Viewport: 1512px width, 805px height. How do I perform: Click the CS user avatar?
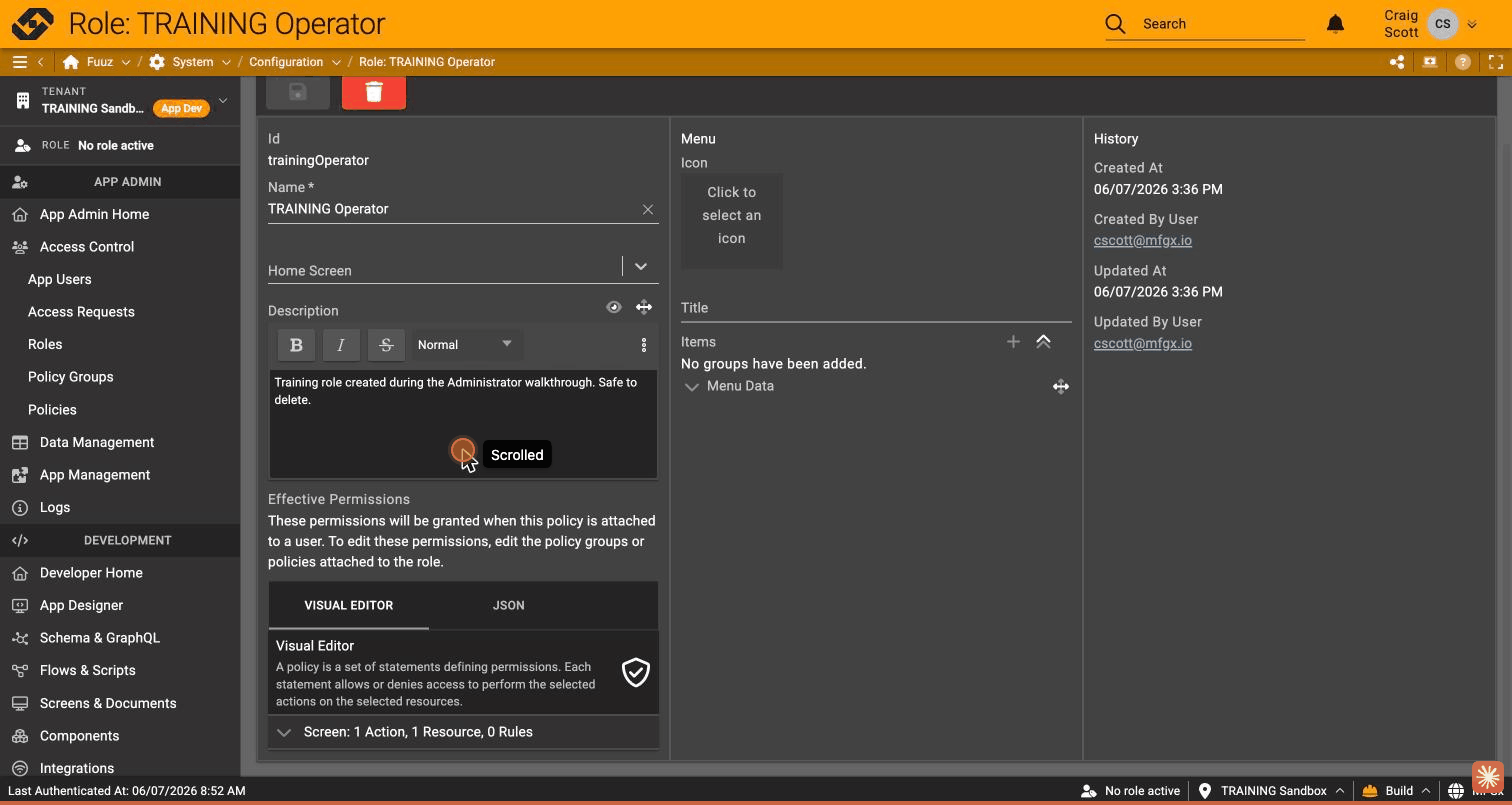(1442, 24)
